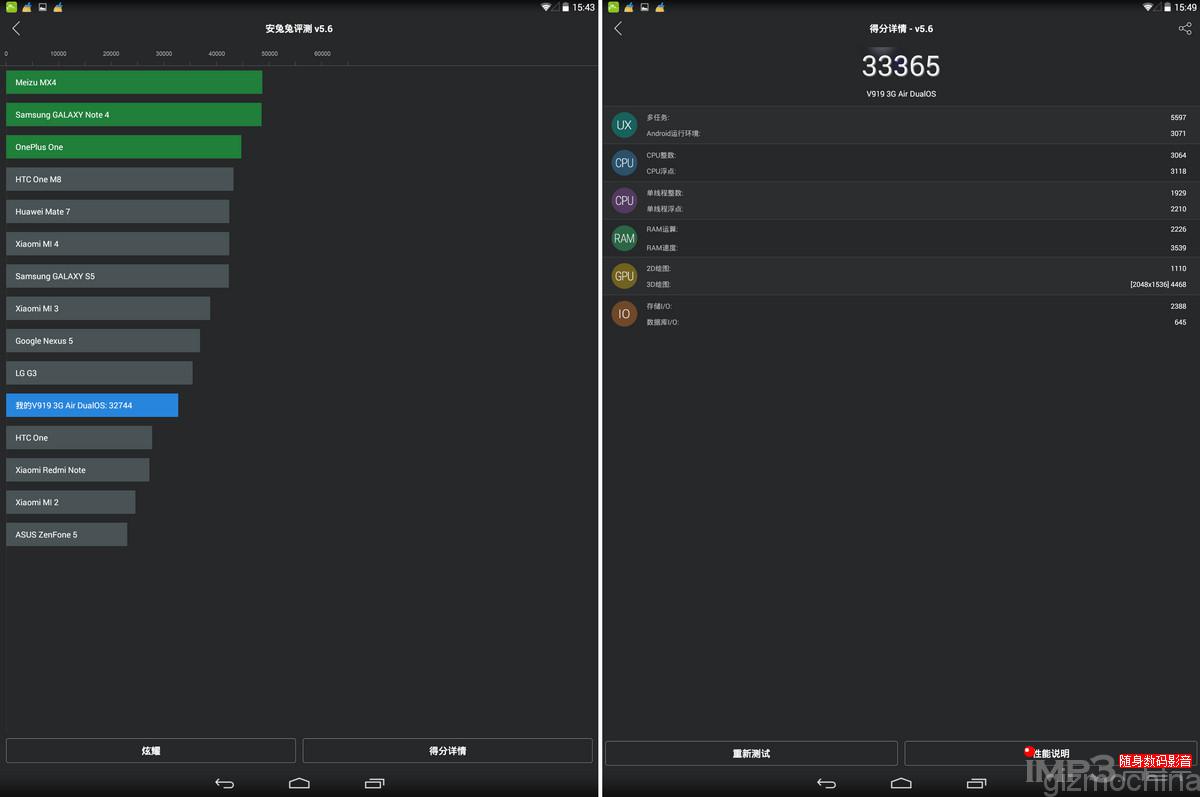Select the Google Nexus 5 bar
The height and width of the screenshot is (797, 1200).
point(103,340)
